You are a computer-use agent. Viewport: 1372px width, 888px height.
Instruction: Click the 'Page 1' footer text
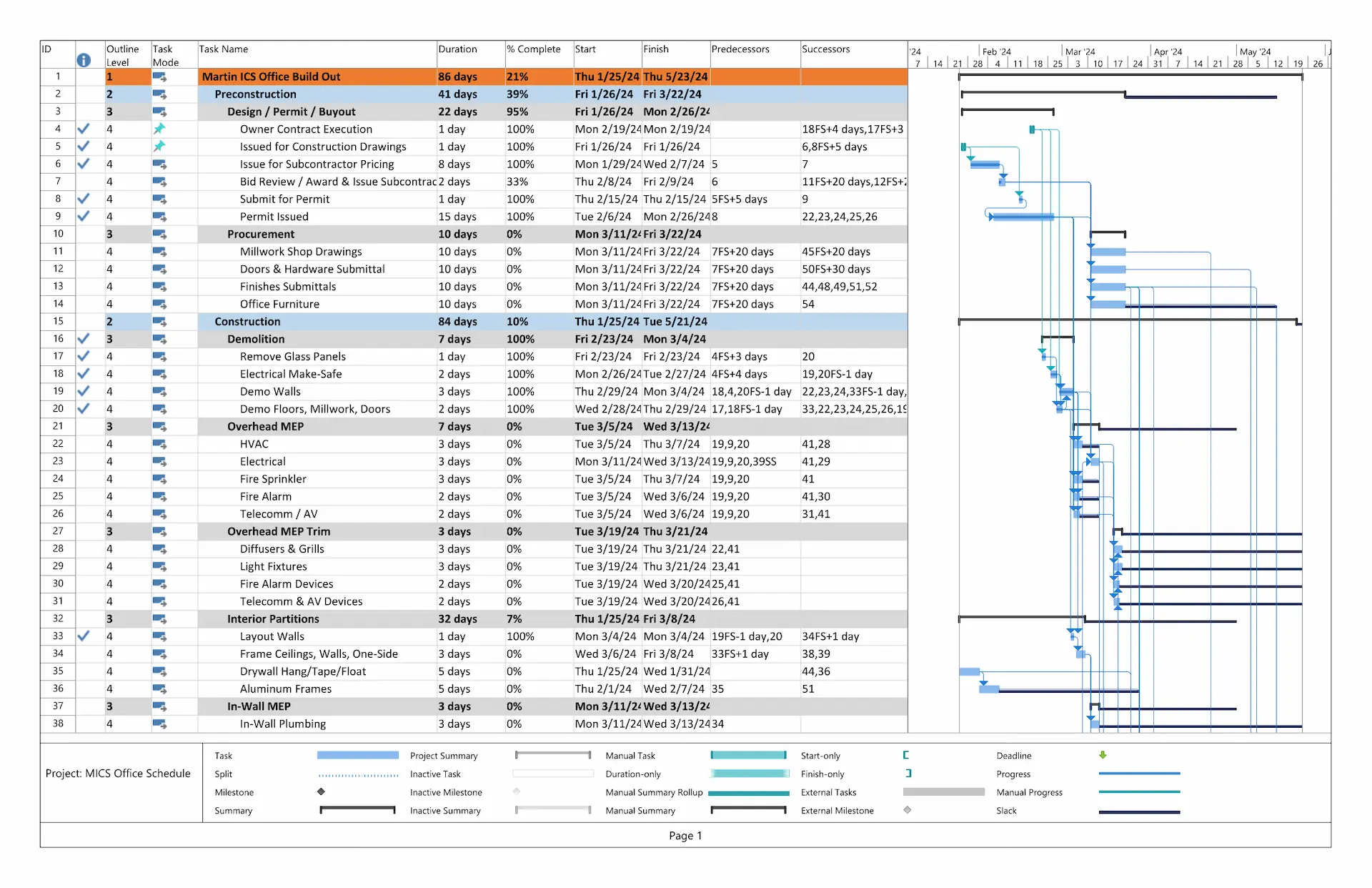click(685, 836)
